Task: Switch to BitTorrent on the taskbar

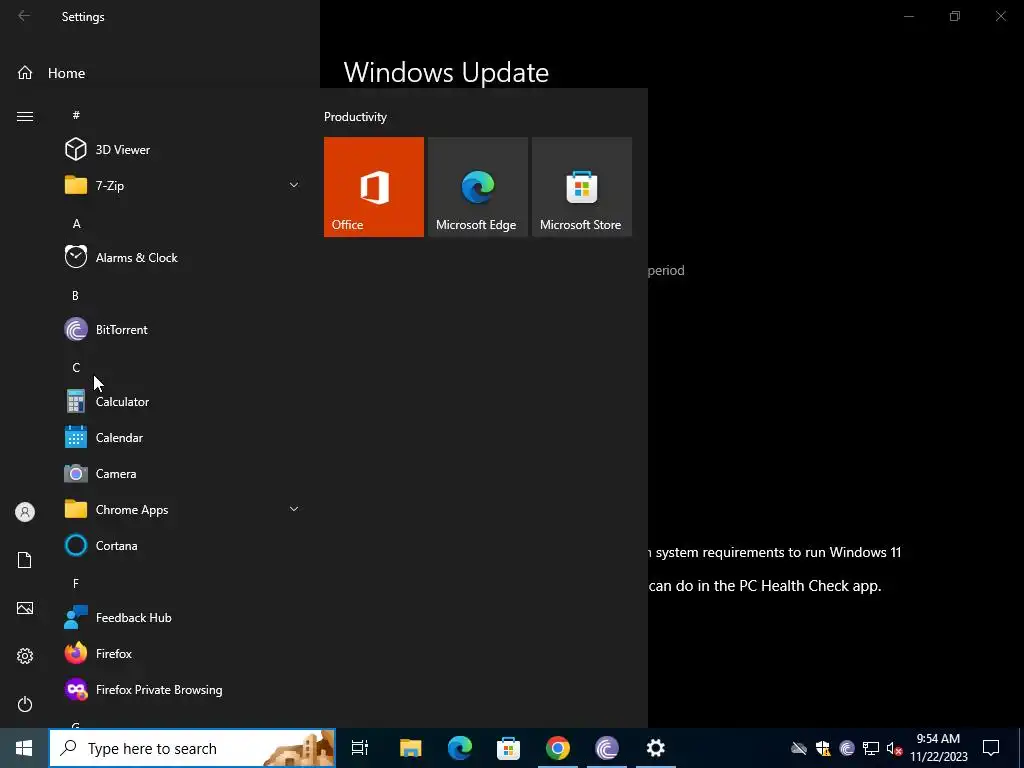Action: [x=607, y=748]
